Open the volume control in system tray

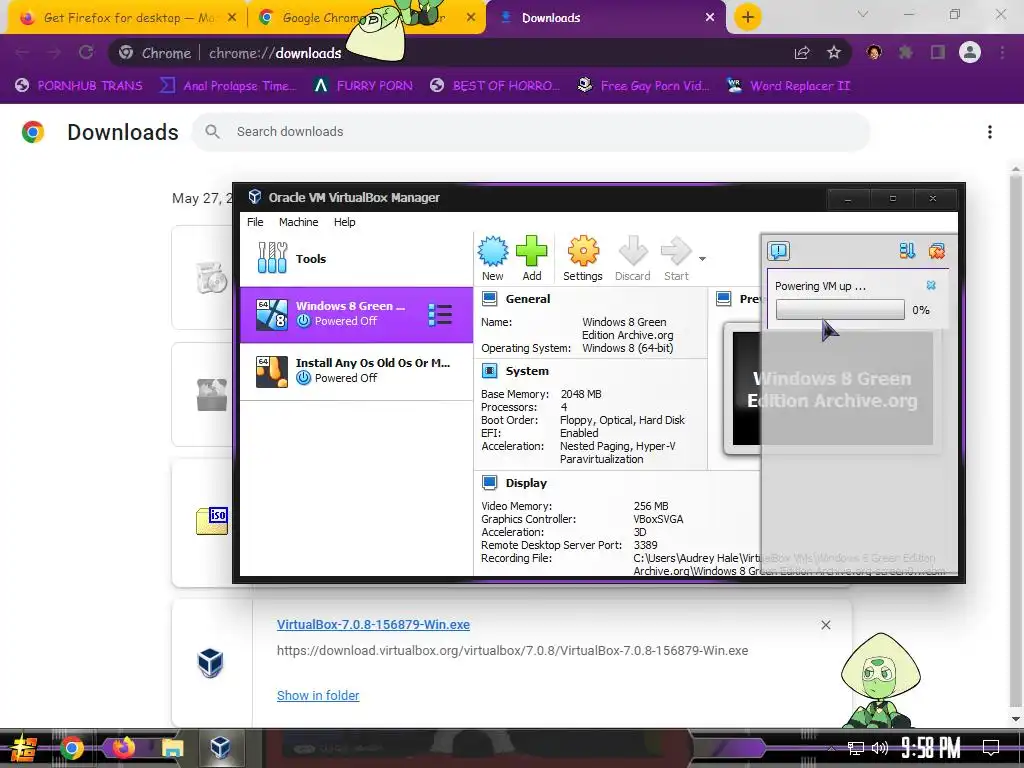(879, 748)
